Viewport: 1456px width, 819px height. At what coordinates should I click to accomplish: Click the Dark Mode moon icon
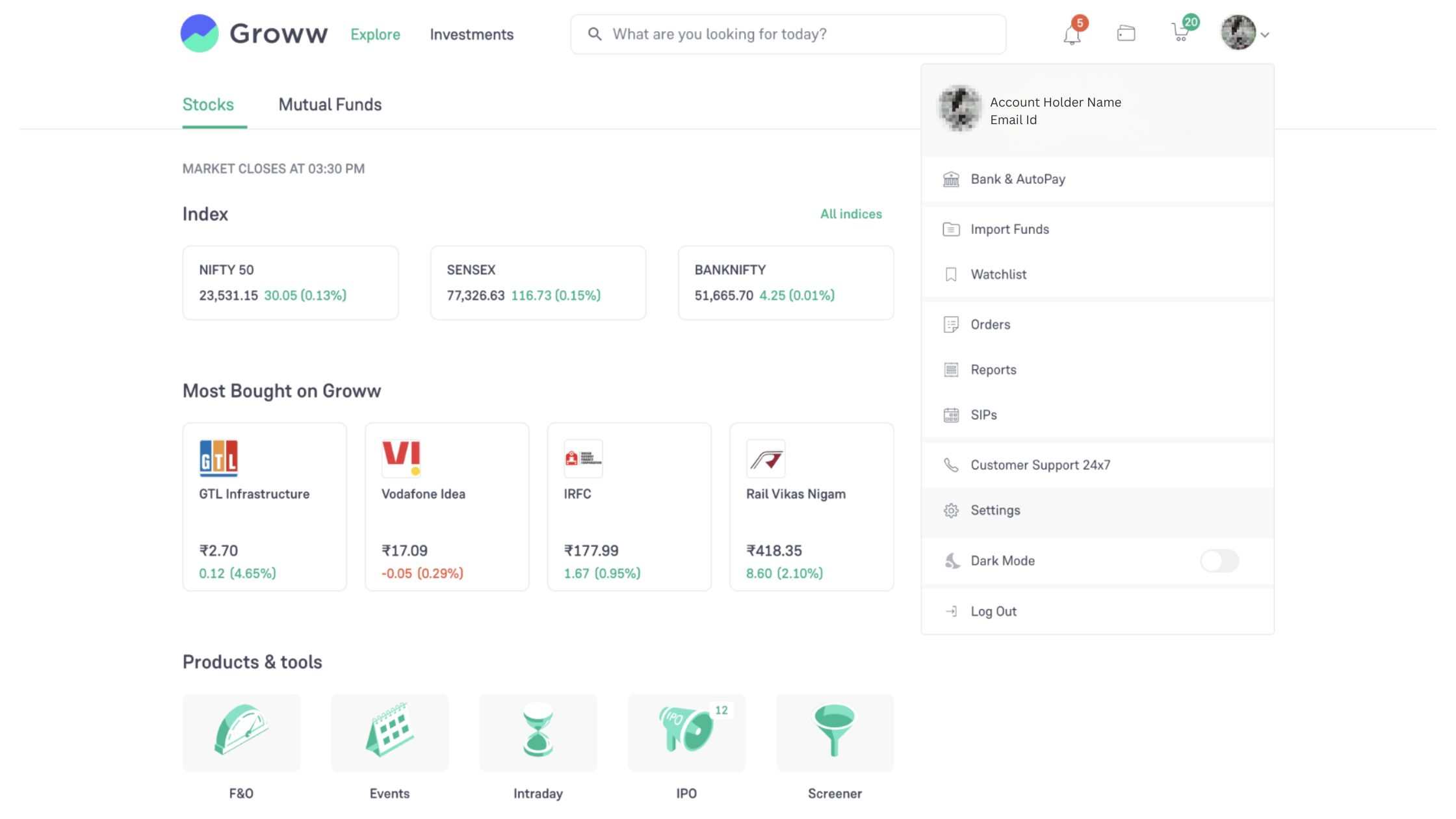pyautogui.click(x=952, y=561)
